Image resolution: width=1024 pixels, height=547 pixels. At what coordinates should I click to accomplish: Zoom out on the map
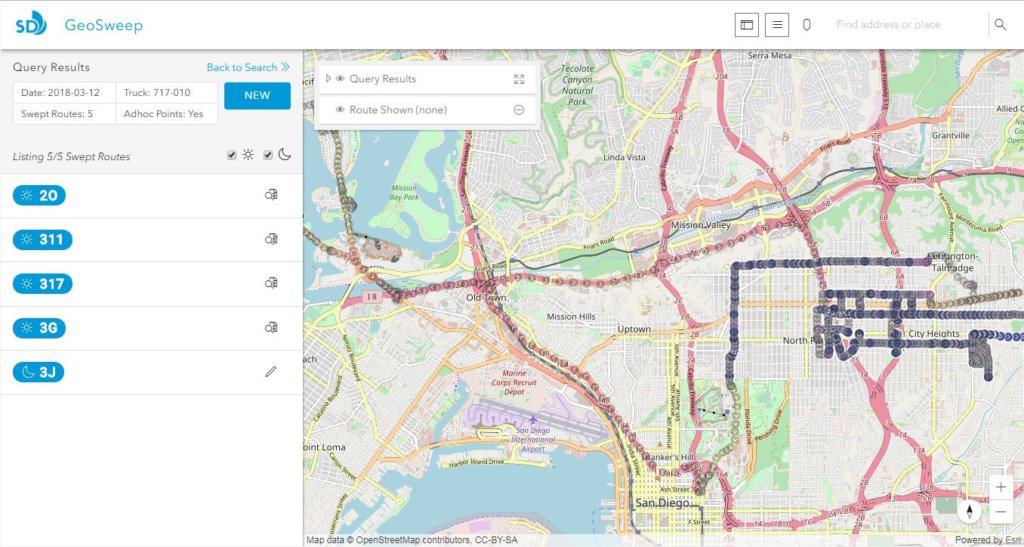pos(1001,512)
